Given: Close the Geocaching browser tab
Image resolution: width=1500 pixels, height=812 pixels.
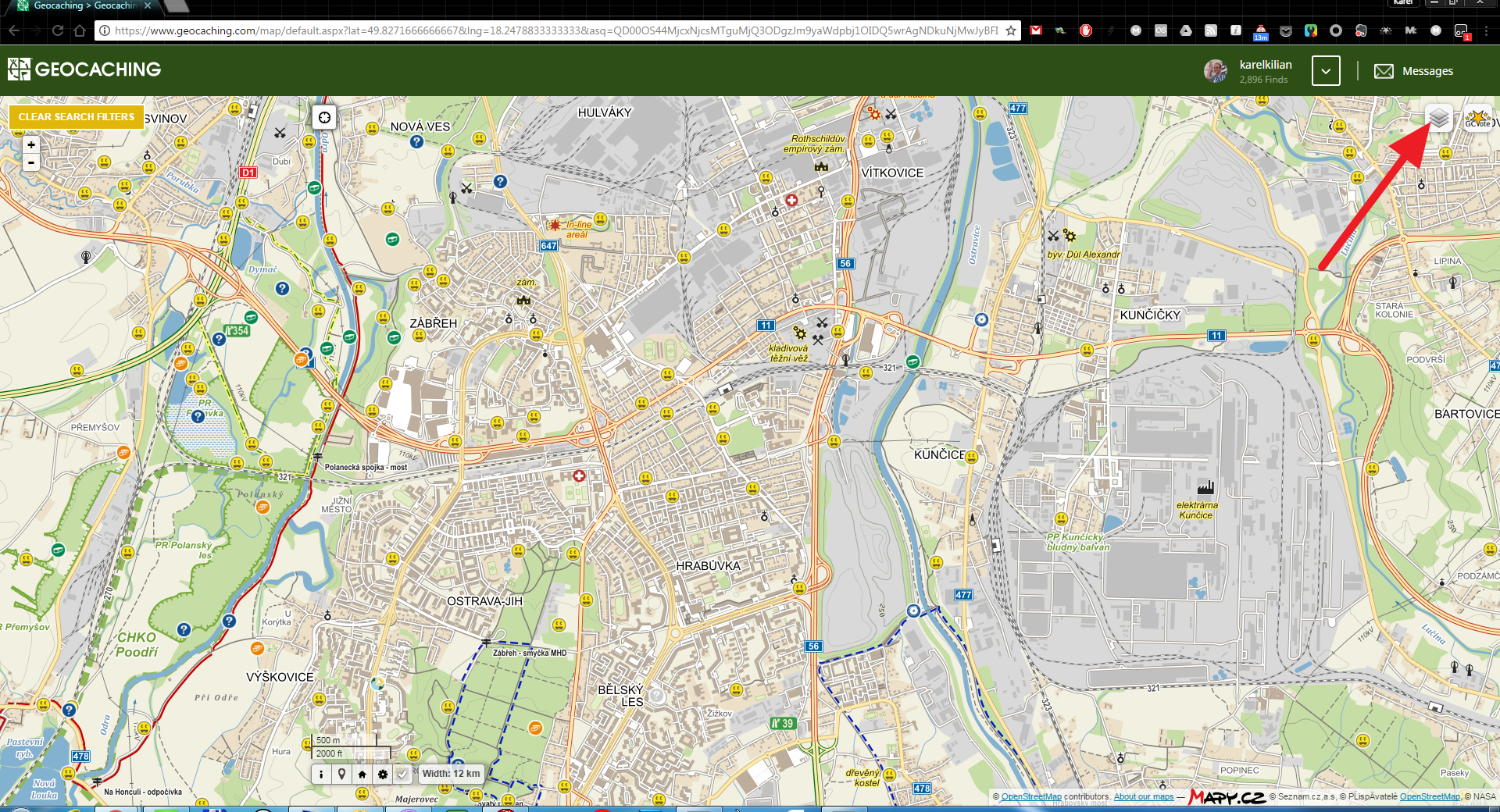Looking at the screenshot, I should click(148, 5).
